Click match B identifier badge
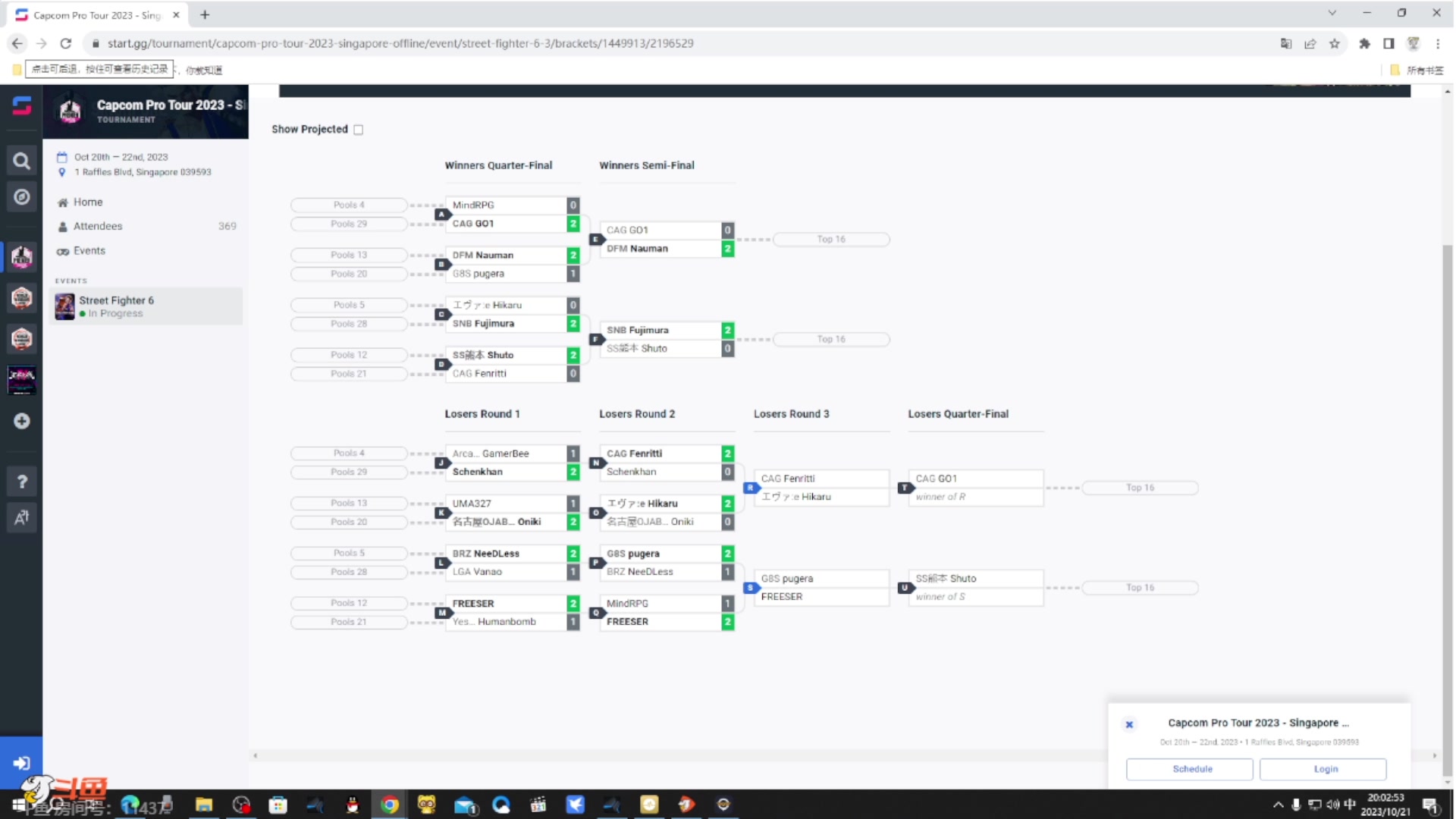Viewport: 1456px width, 819px height. (x=441, y=265)
